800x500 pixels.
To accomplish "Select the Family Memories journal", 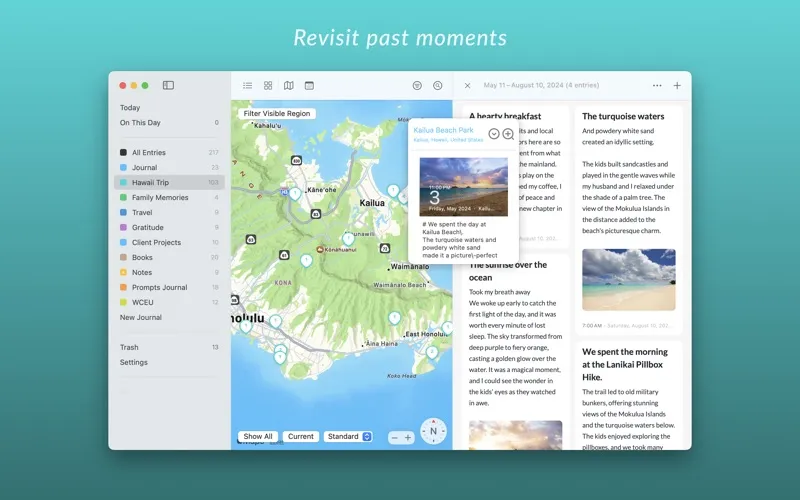I will coord(161,198).
